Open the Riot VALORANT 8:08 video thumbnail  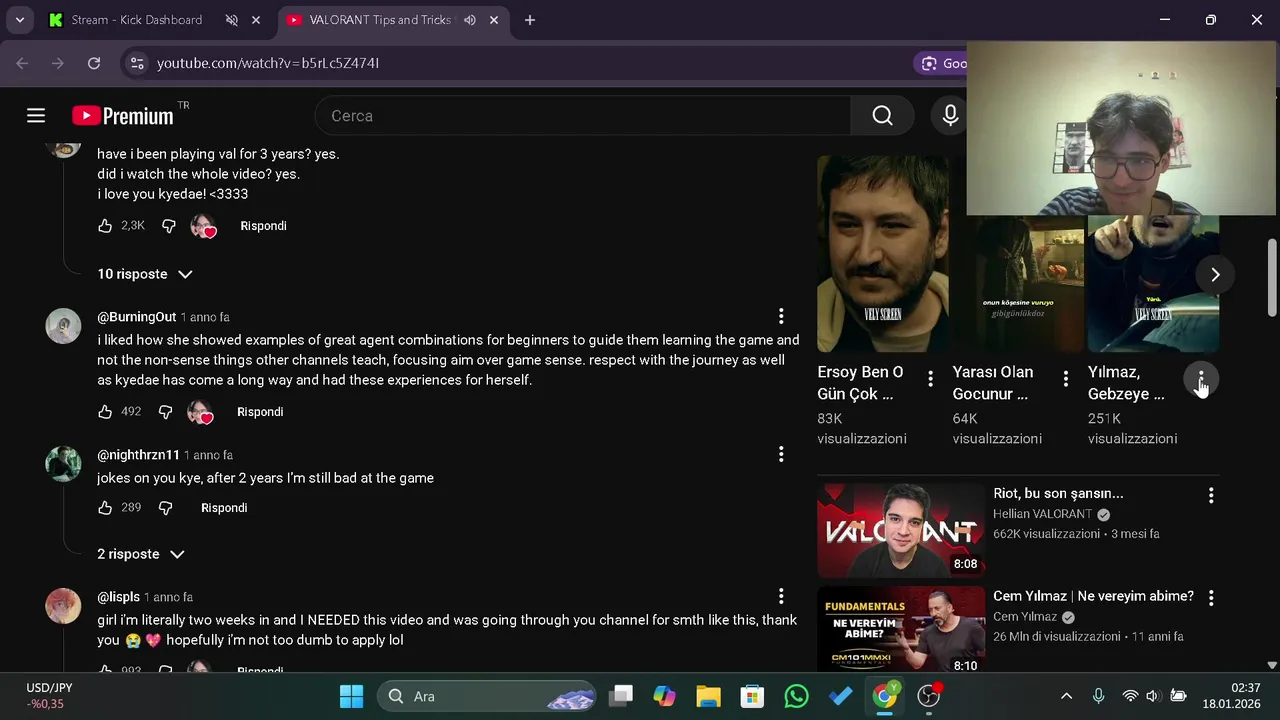(901, 531)
